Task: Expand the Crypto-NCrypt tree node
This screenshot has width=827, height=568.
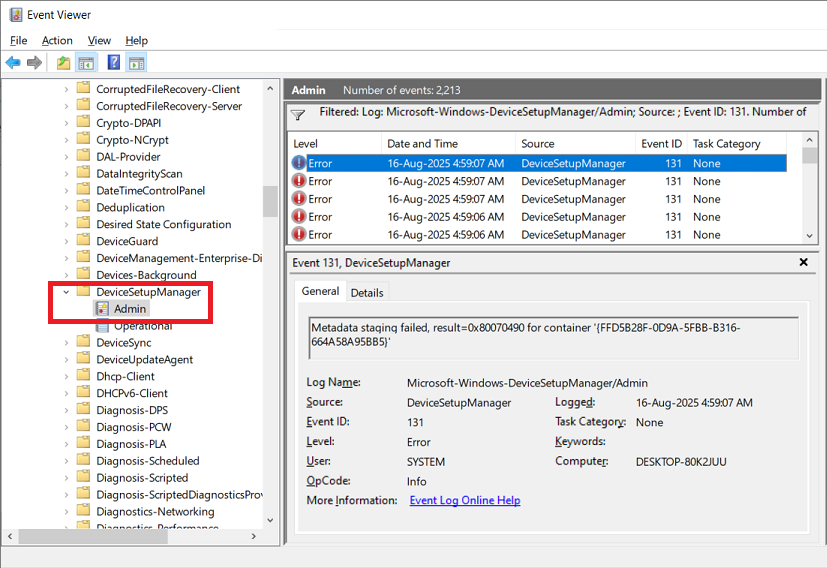Action: pos(67,140)
